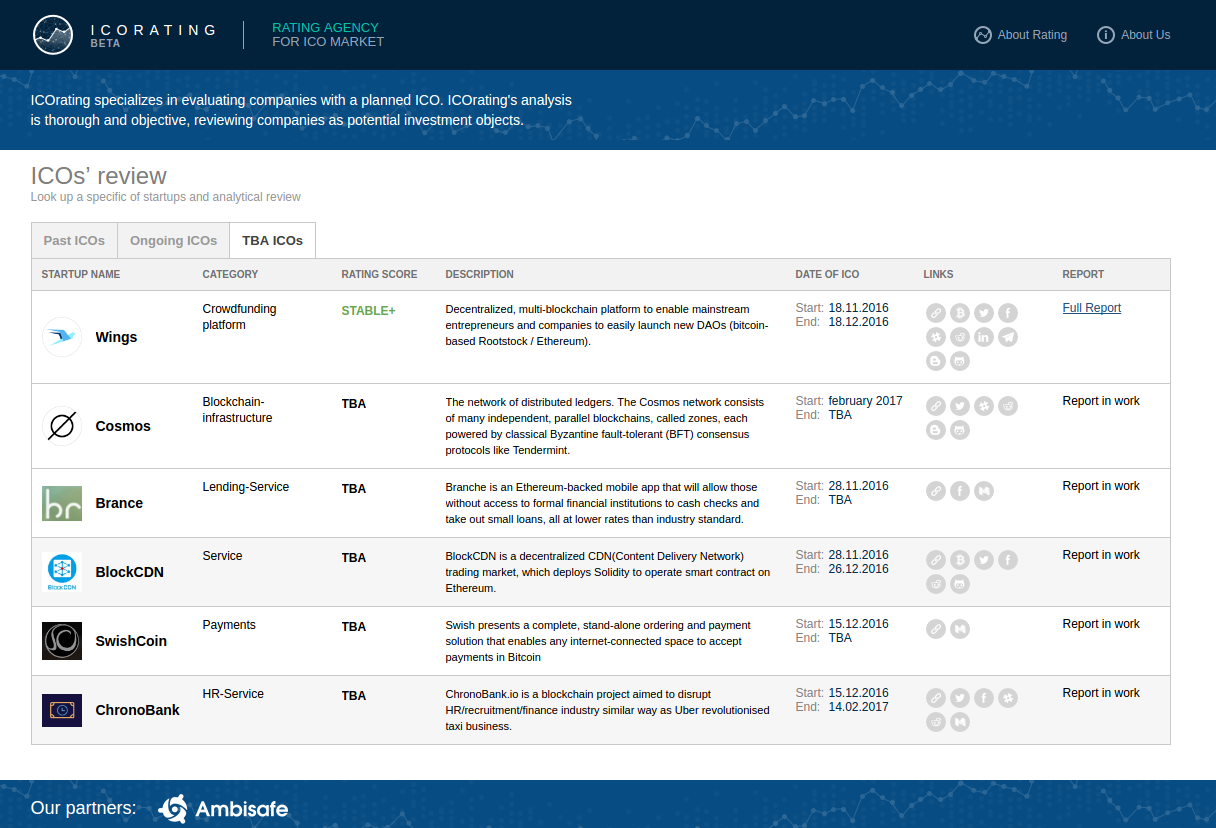The width and height of the screenshot is (1216, 828).
Task: Open the Wings Blogger icon
Action: click(x=936, y=361)
